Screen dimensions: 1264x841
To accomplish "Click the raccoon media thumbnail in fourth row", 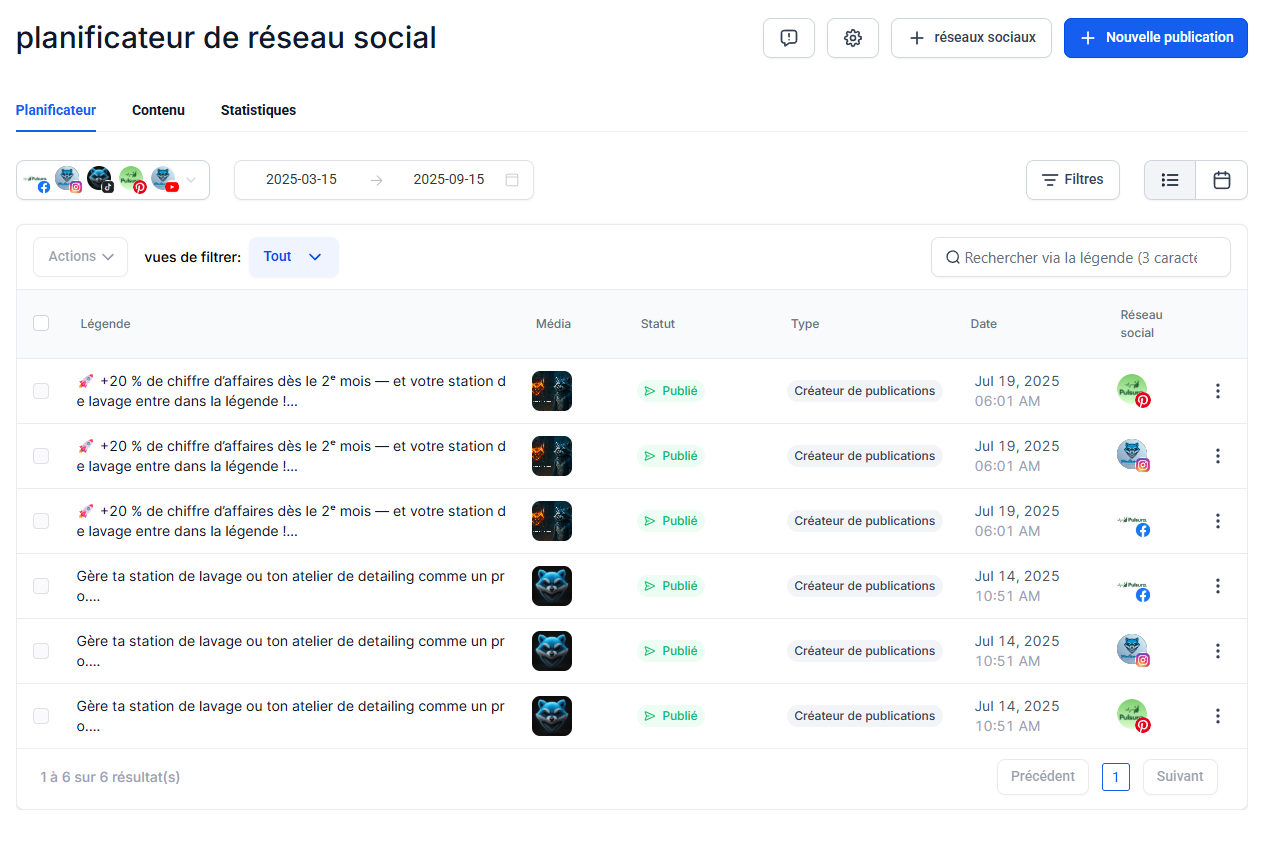I will (551, 586).
